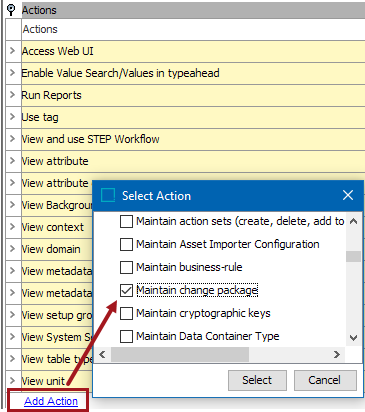Click the Maintain action sets label
Image resolution: width=365 pixels, height=412 pixels.
240,221
